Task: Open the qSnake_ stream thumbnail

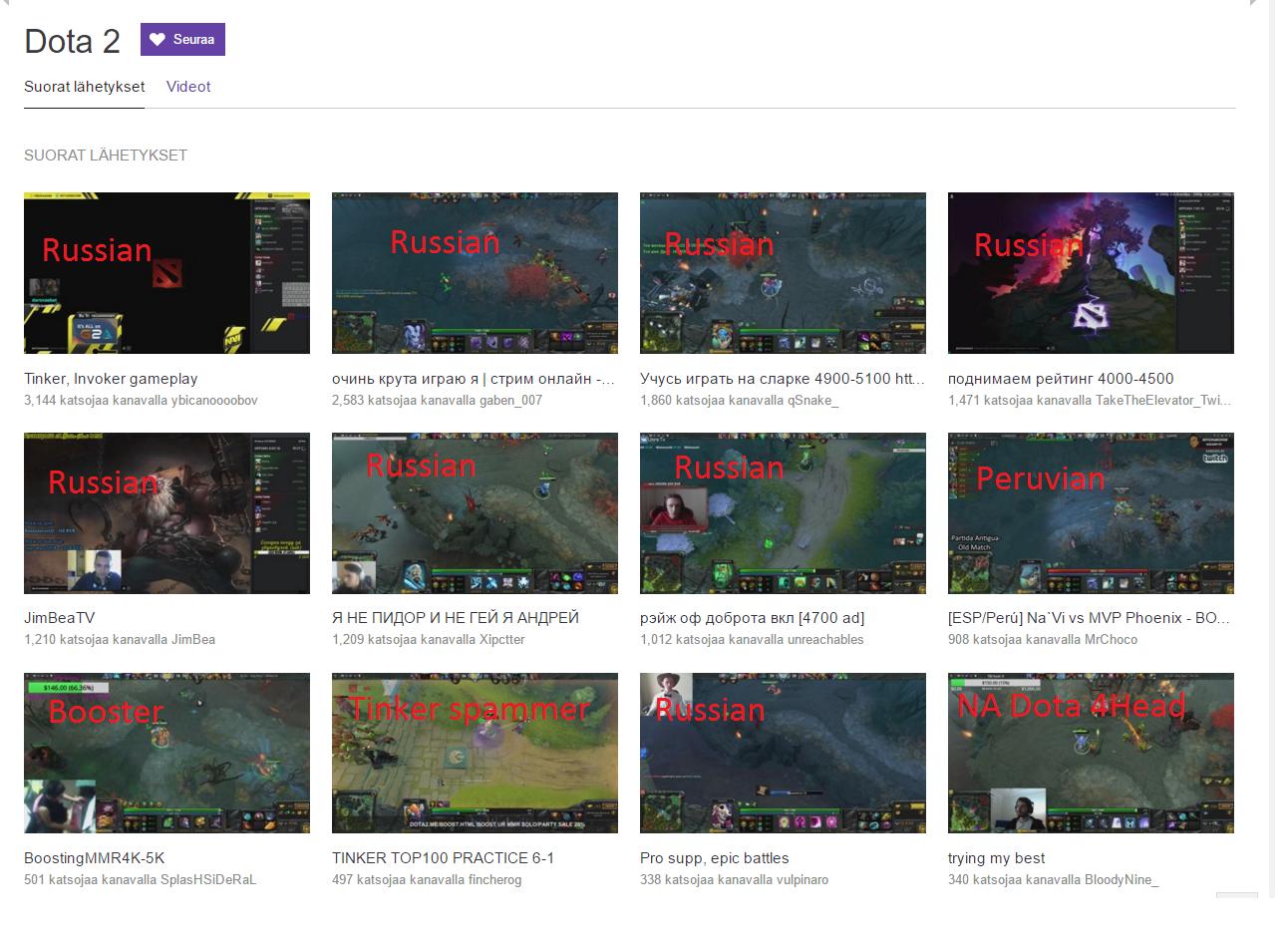Action: 783,273
